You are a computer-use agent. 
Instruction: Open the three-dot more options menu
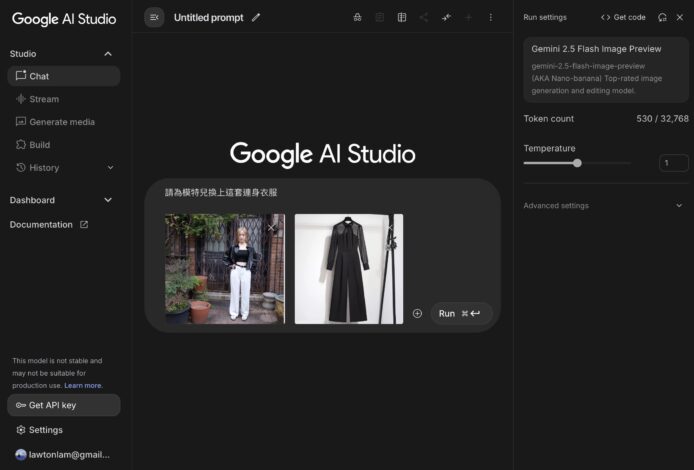coord(490,17)
